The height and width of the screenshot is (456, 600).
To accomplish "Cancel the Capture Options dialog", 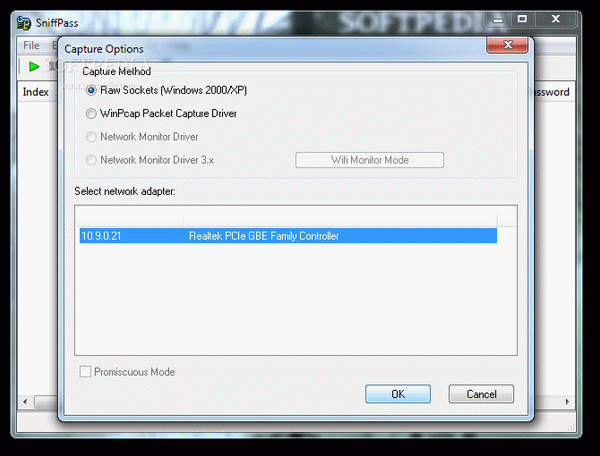I will pos(481,394).
